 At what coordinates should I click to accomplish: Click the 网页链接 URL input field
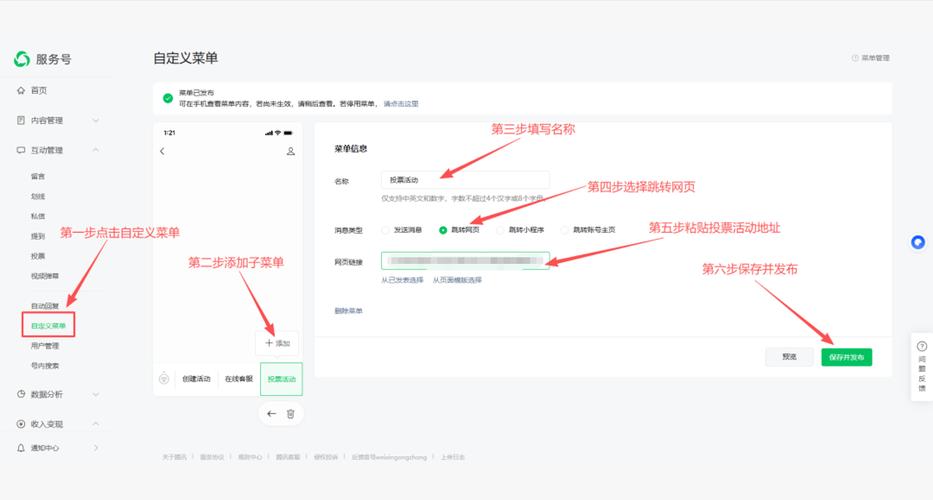pos(465,261)
